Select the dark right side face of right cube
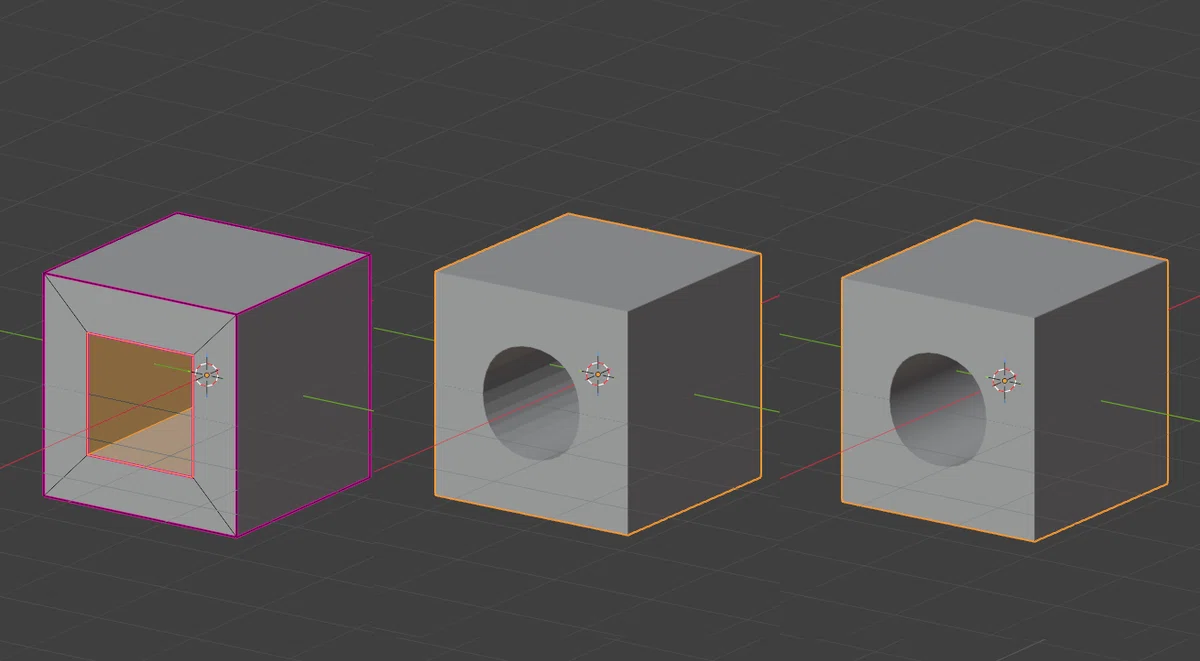 [x=1101, y=403]
